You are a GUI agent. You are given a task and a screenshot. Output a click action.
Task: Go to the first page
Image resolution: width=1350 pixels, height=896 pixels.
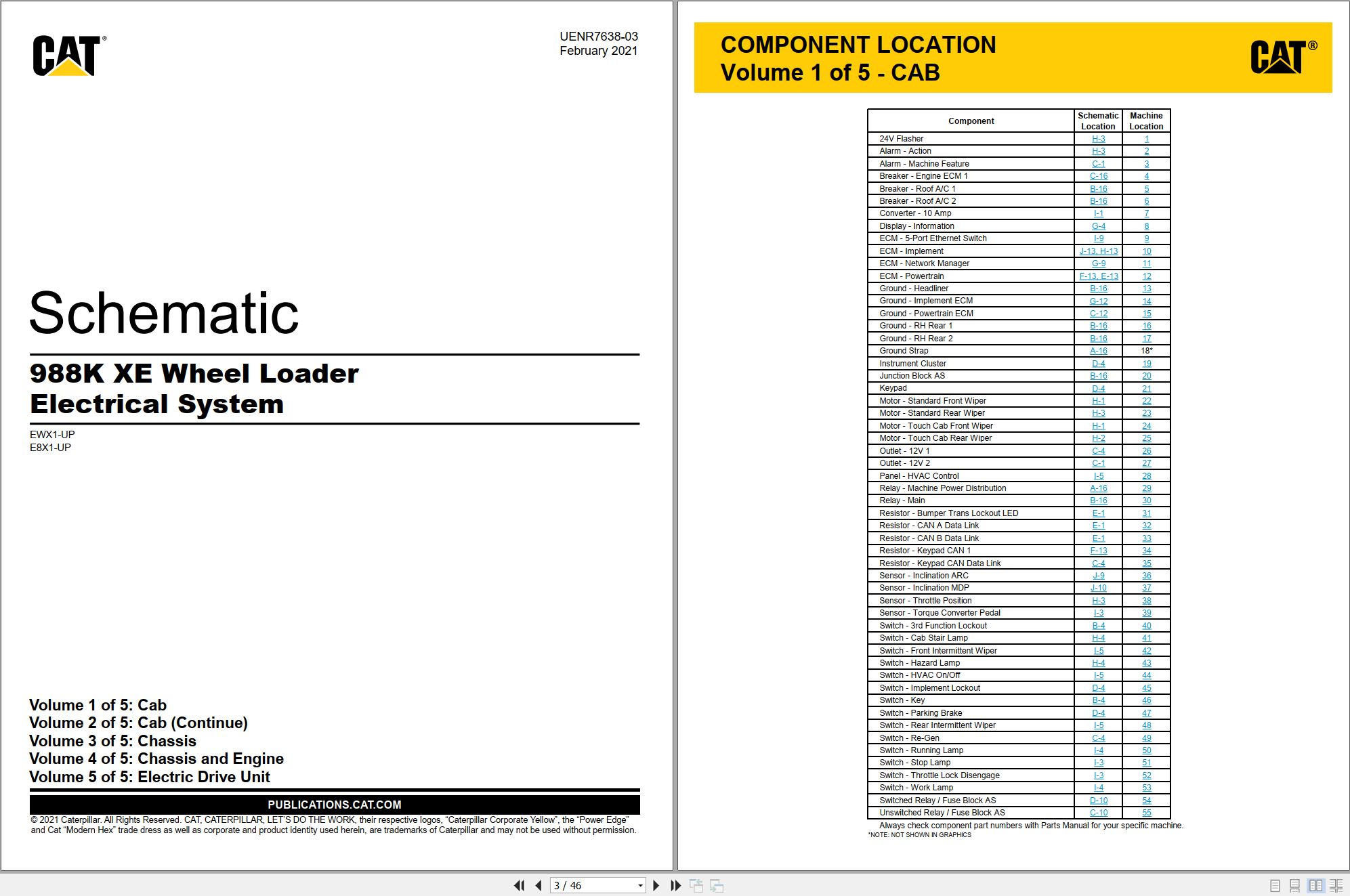(x=520, y=885)
